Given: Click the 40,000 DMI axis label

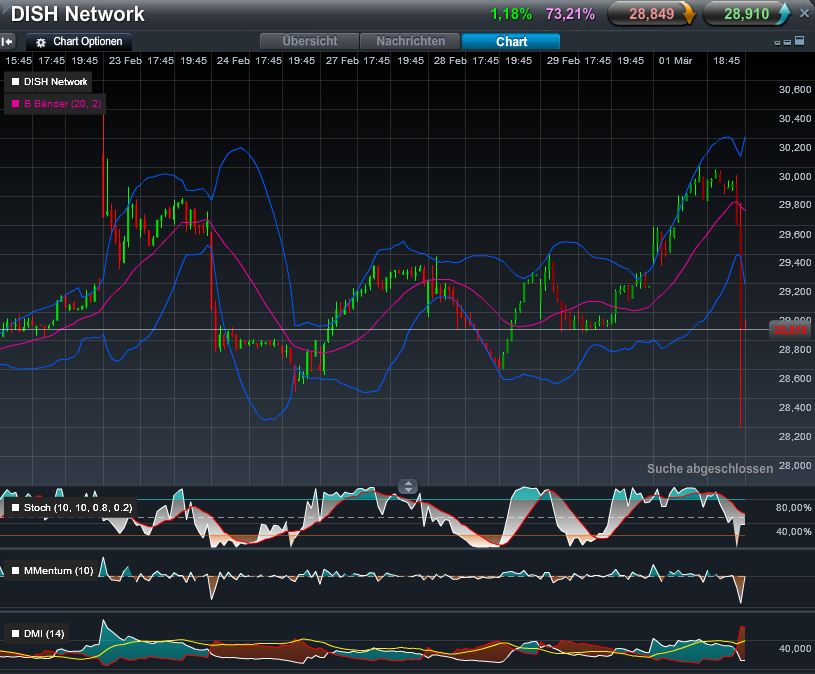Looking at the screenshot, I should tap(795, 649).
